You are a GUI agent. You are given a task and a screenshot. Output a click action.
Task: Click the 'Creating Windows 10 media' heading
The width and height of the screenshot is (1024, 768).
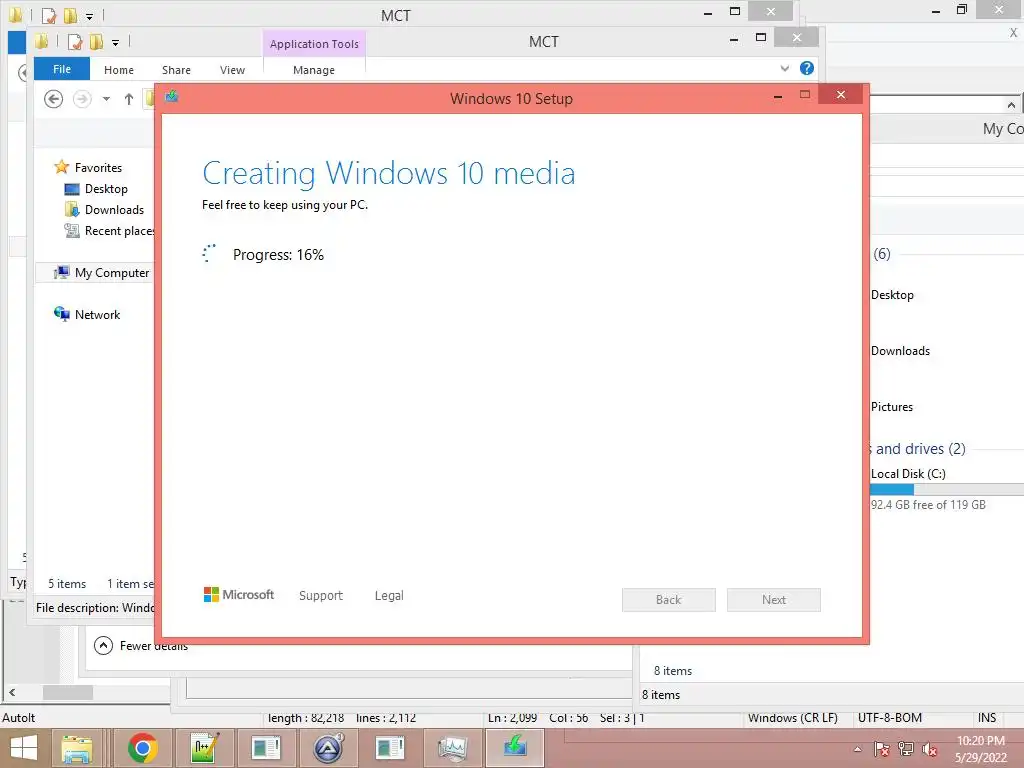[389, 174]
